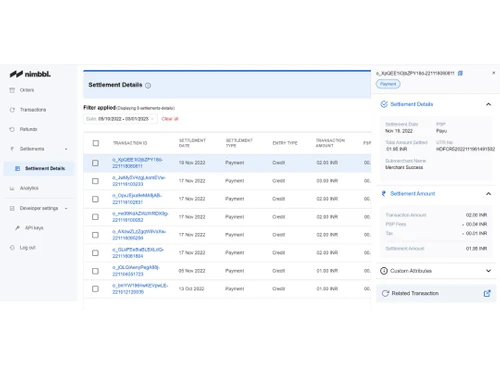Click the Merchant Success submerchant name value
This screenshot has height=375, width=500.
pos(404,167)
